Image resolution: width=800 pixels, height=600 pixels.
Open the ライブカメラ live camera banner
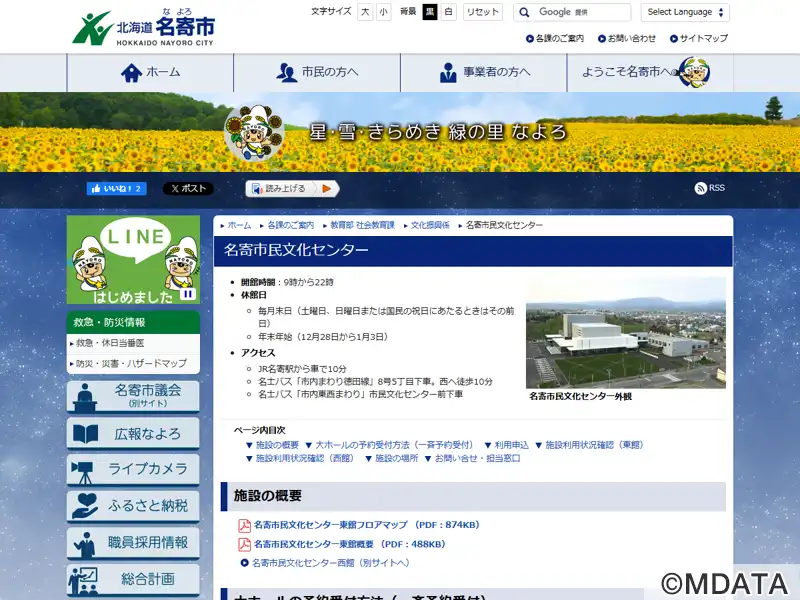coord(133,469)
